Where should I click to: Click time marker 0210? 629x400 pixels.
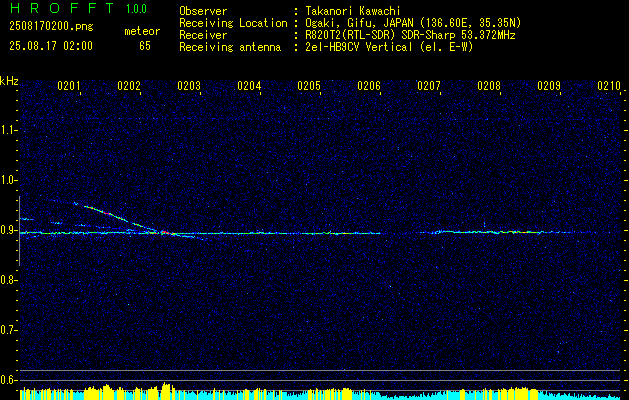[609, 86]
